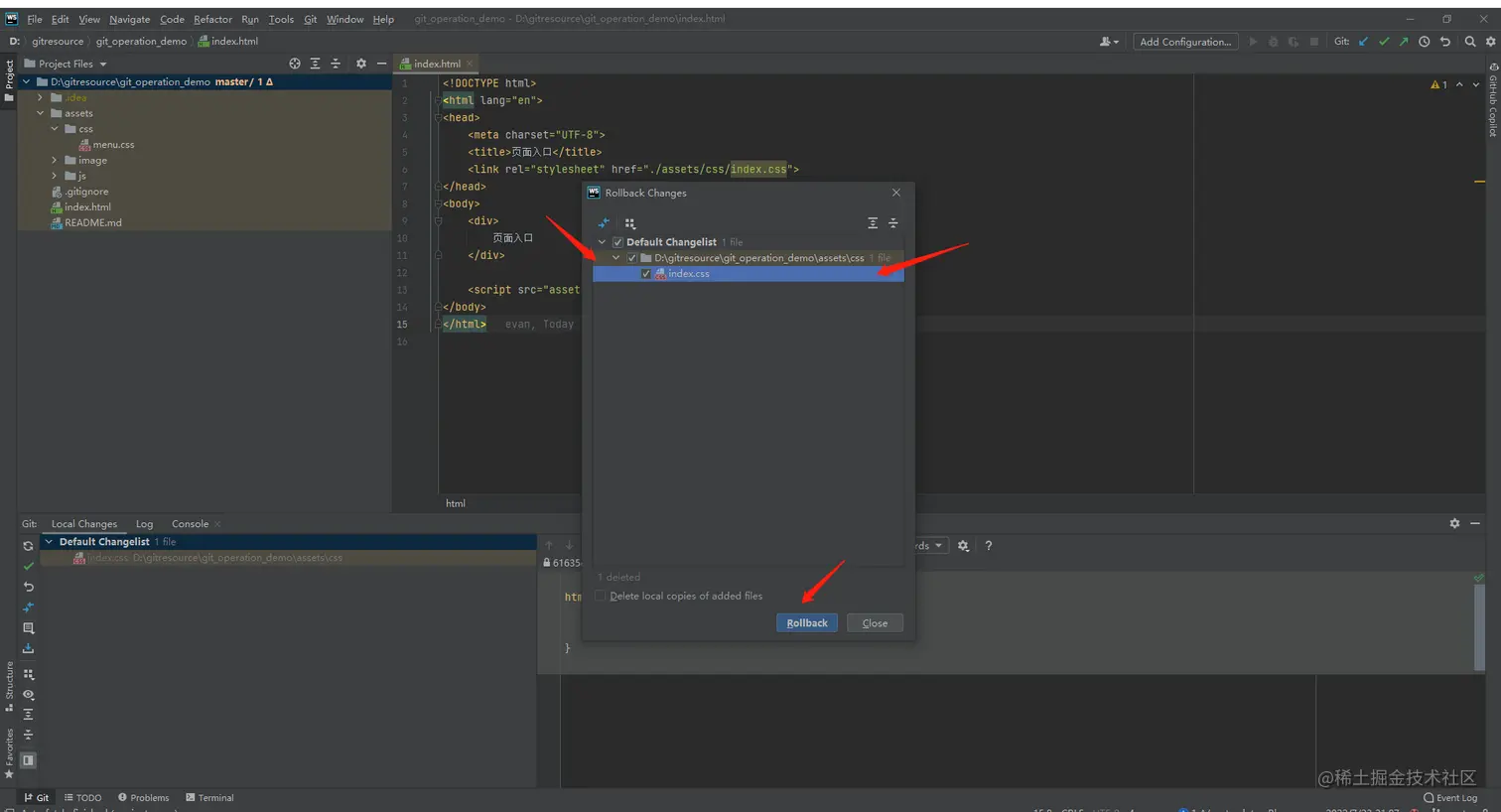Open the Event Log
This screenshot has height=812, width=1501.
[x=1450, y=798]
